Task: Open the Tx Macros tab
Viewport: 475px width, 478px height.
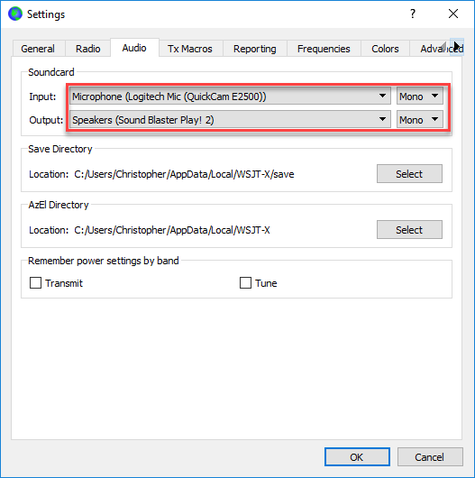Action: [x=190, y=49]
